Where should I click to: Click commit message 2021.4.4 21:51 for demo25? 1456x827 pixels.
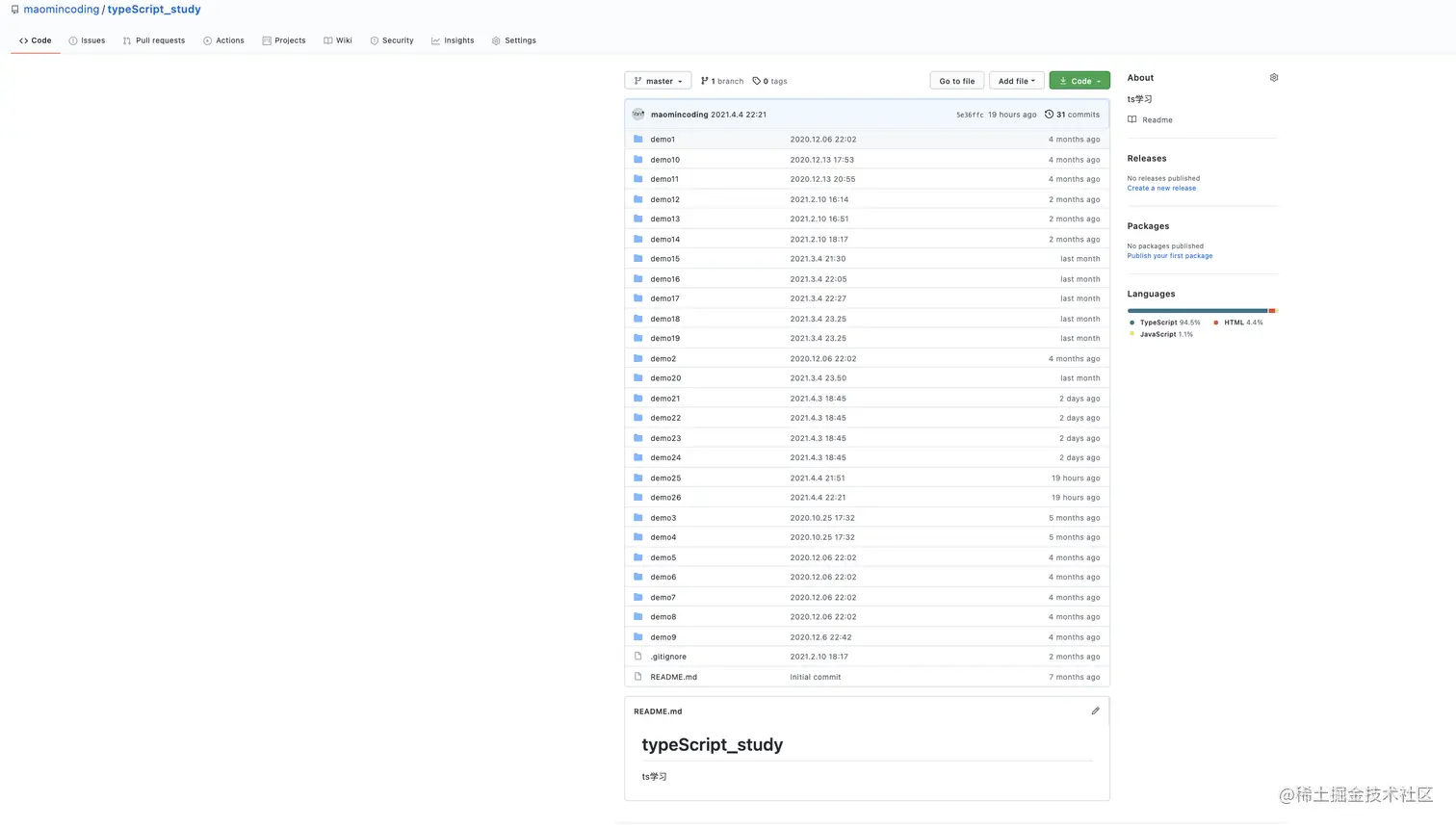point(818,478)
